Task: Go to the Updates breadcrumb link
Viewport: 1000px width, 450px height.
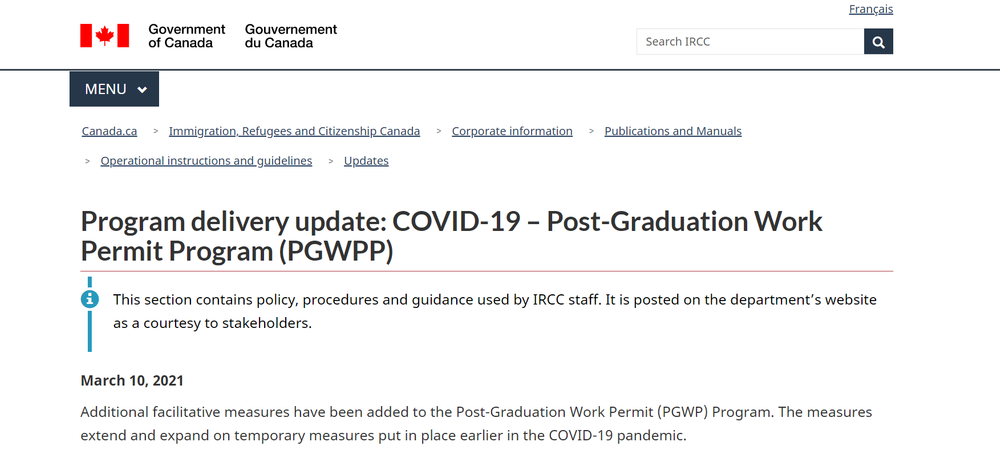Action: 366,161
